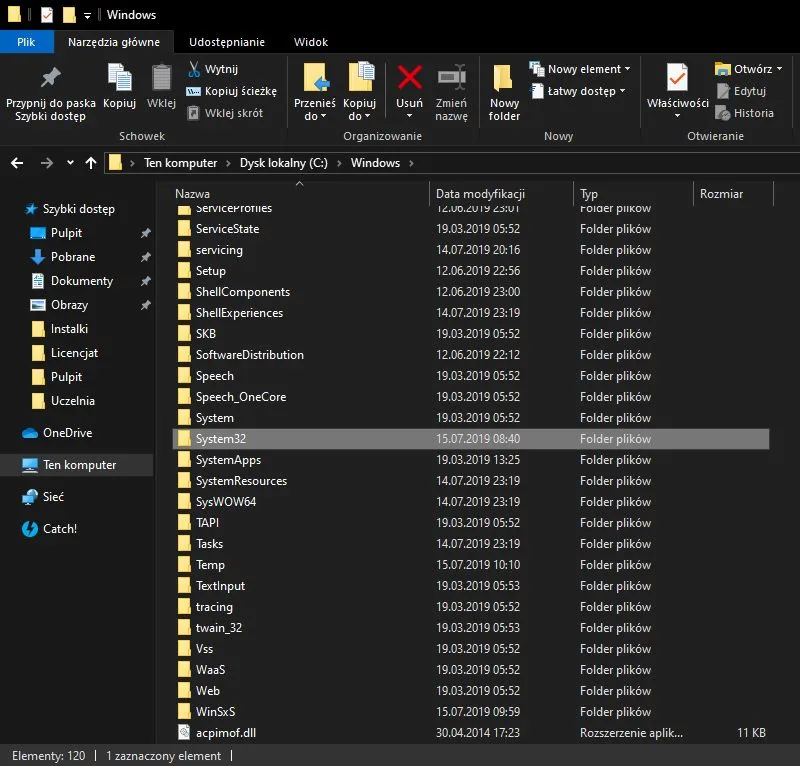This screenshot has height=766, width=800.
Task: Switch to the Widok ribbon tab
Action: pyautogui.click(x=310, y=42)
